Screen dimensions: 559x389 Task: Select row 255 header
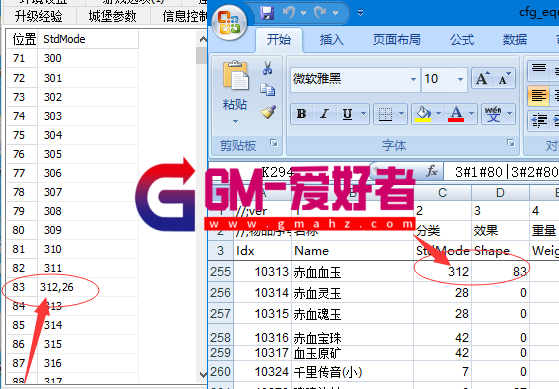pos(220,272)
